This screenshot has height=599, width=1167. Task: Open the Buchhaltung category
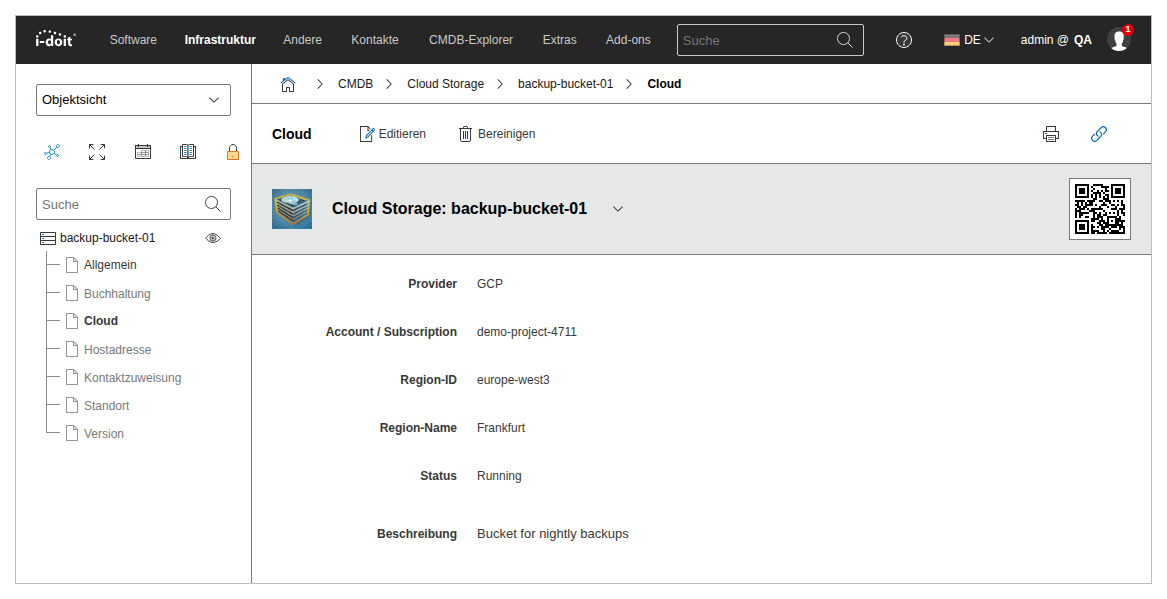pos(117,293)
